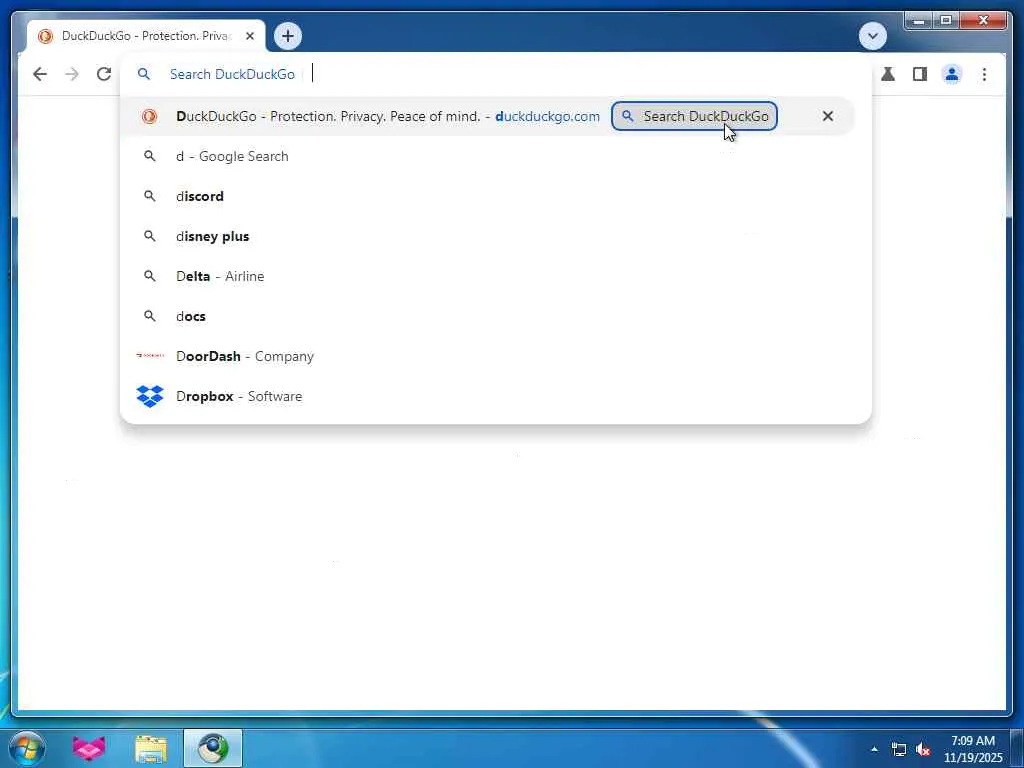Screen dimensions: 1024x768
Task: Remove the DuckDuckGo suggestion with X
Action: coord(827,116)
